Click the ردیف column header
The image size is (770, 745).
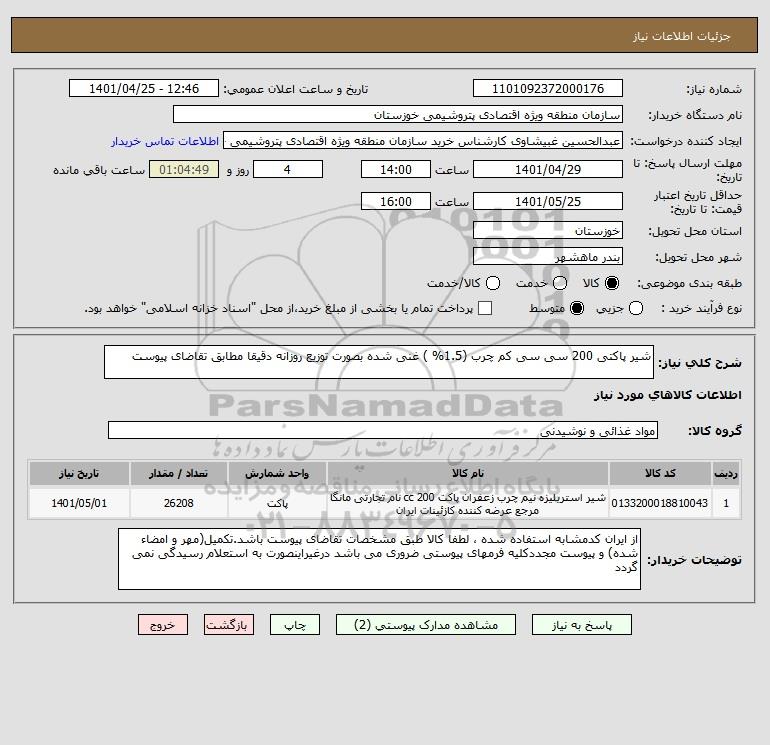(726, 473)
